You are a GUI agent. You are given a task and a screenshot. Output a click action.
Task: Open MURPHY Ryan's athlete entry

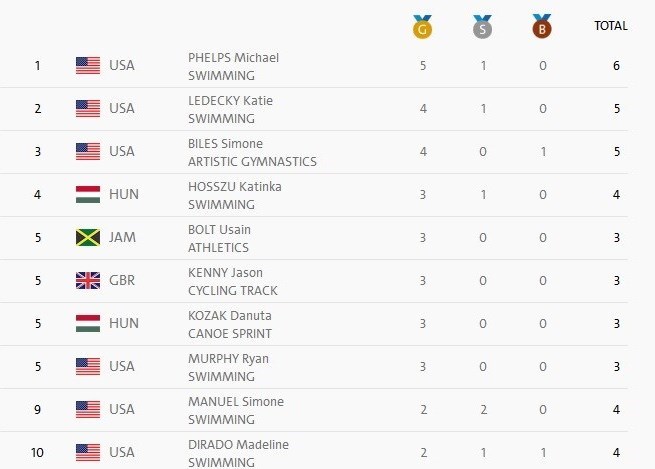tap(228, 359)
